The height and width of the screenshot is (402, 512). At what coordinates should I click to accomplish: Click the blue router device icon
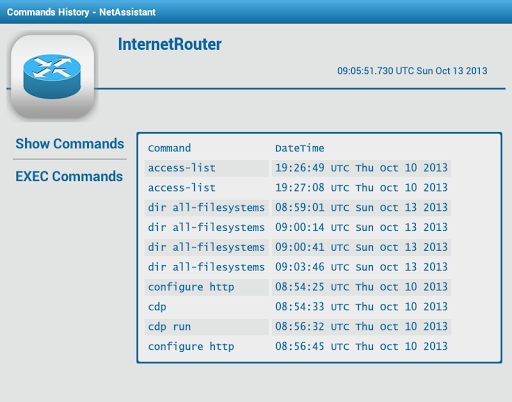[x=52, y=76]
